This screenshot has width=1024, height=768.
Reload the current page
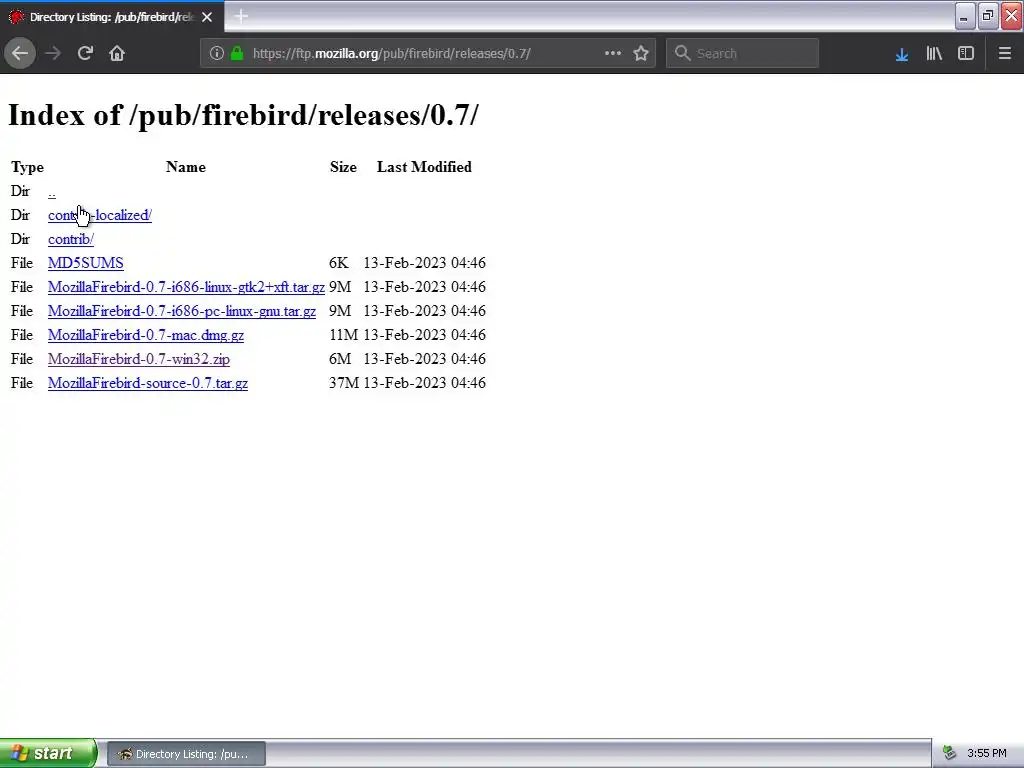[x=85, y=54]
